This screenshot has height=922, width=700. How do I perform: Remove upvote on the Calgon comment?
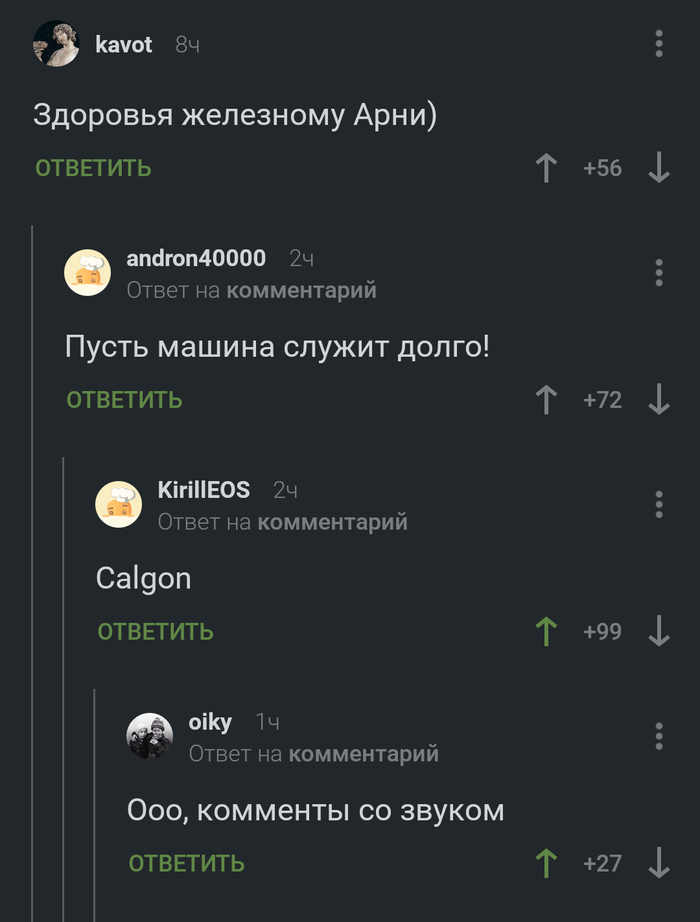pyautogui.click(x=546, y=632)
